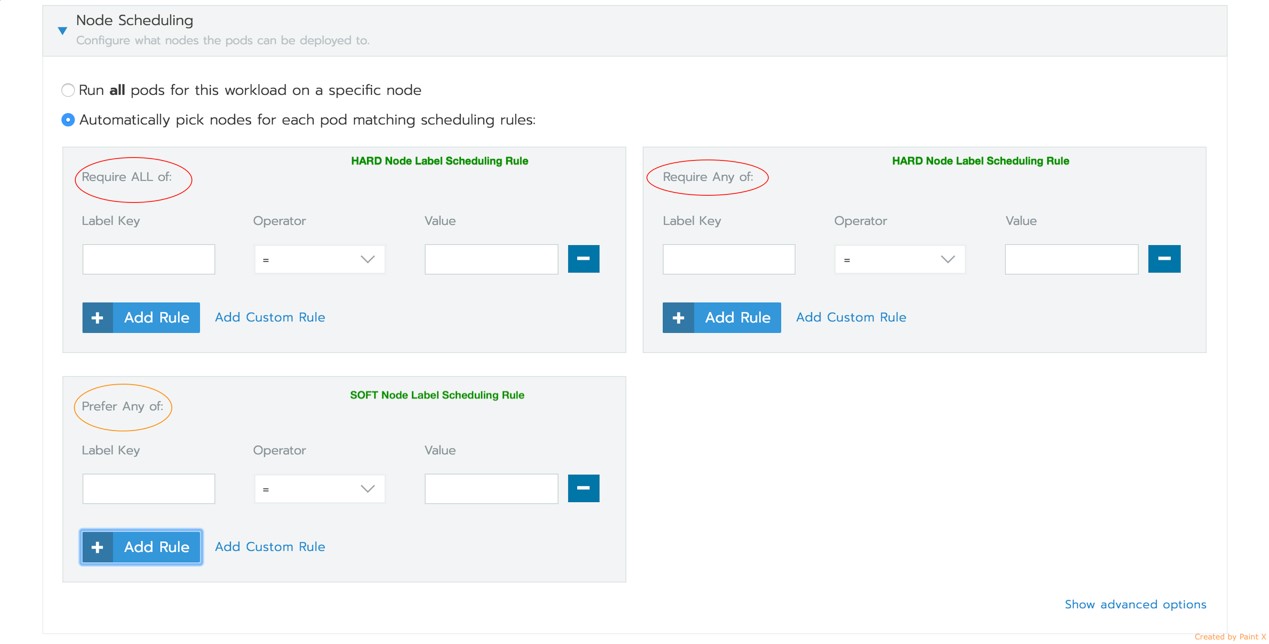Image resolution: width=1269 pixels, height=644 pixels.
Task: Remove the rule in 'Require ALL of' panel
Action: coord(583,259)
